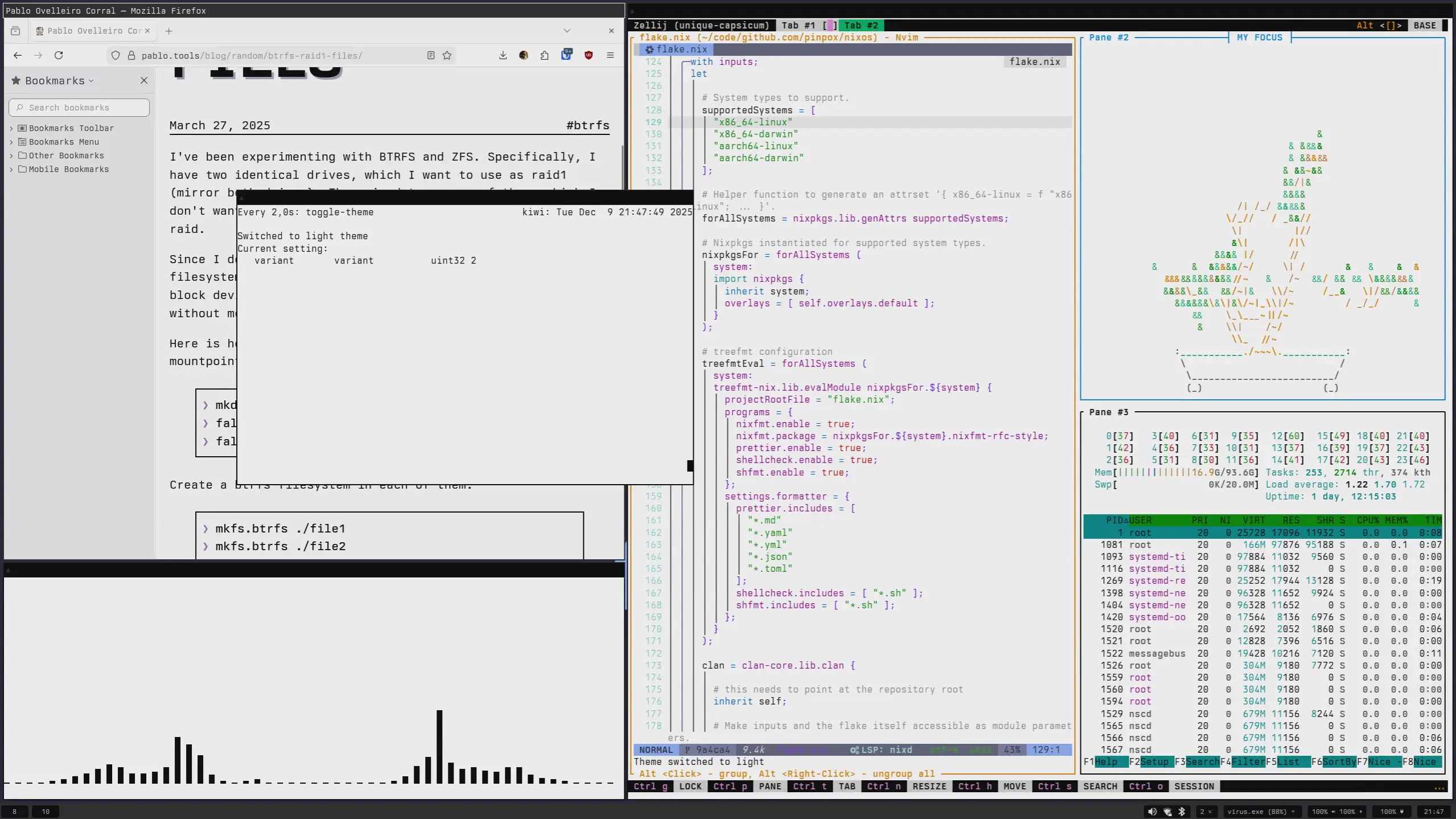
Task: Open a new browser tab with the plus button
Action: pyautogui.click(x=168, y=31)
